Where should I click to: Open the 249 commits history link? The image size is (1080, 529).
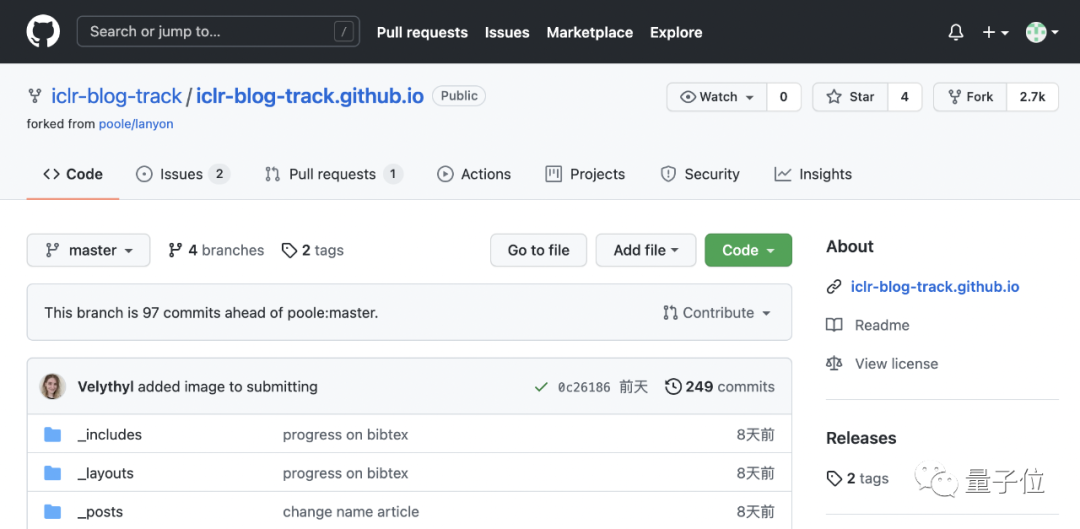(x=720, y=387)
